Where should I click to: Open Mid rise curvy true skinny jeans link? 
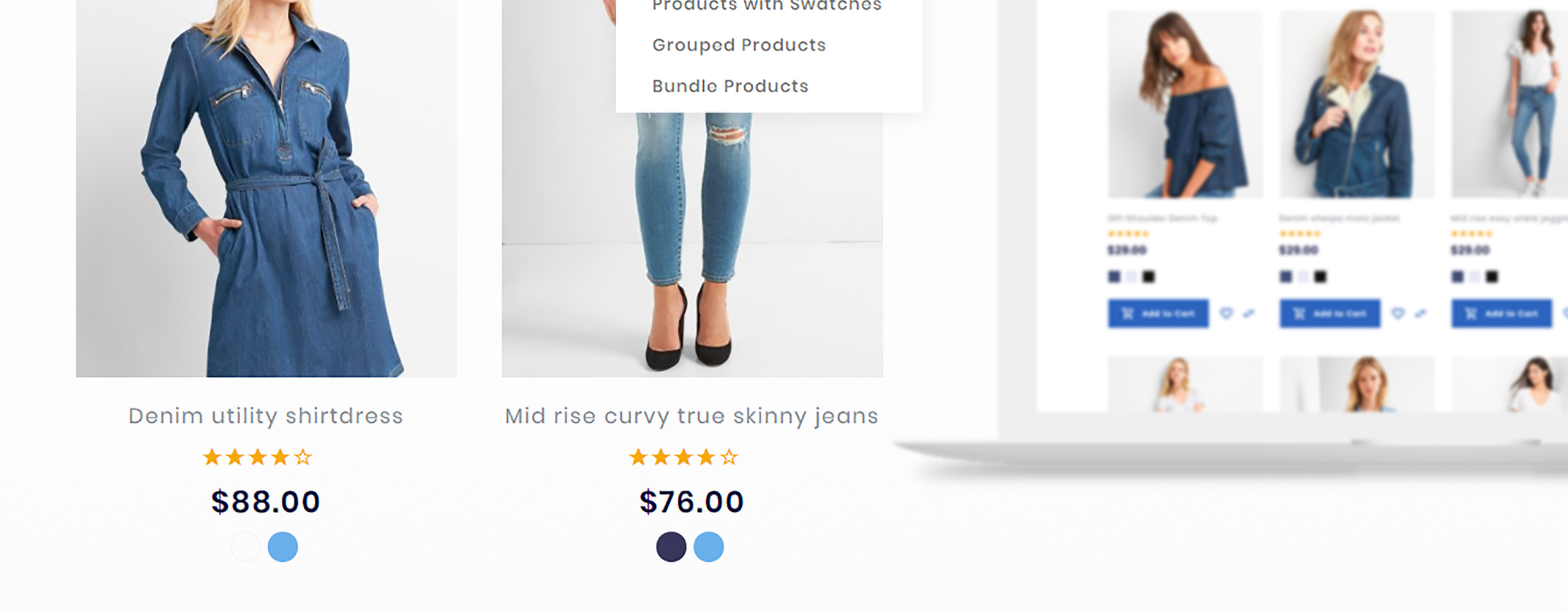click(x=692, y=416)
